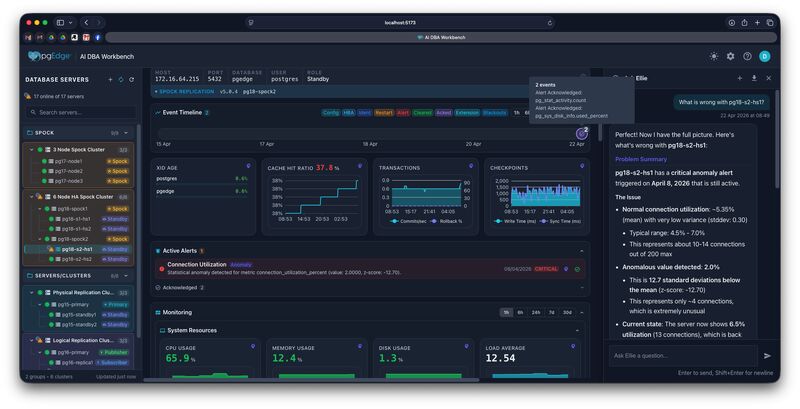Collapse the Monitoring section
This screenshot has height=409, width=800.
pyautogui.click(x=582, y=312)
